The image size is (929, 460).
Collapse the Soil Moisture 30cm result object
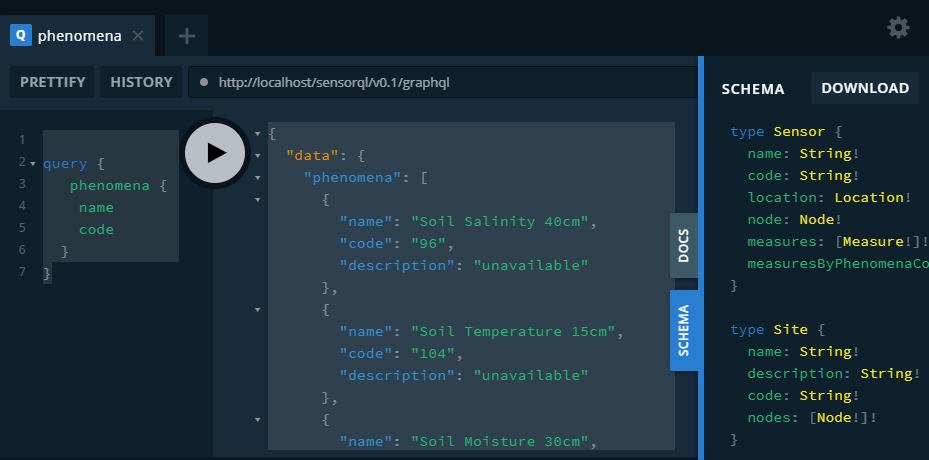click(259, 419)
